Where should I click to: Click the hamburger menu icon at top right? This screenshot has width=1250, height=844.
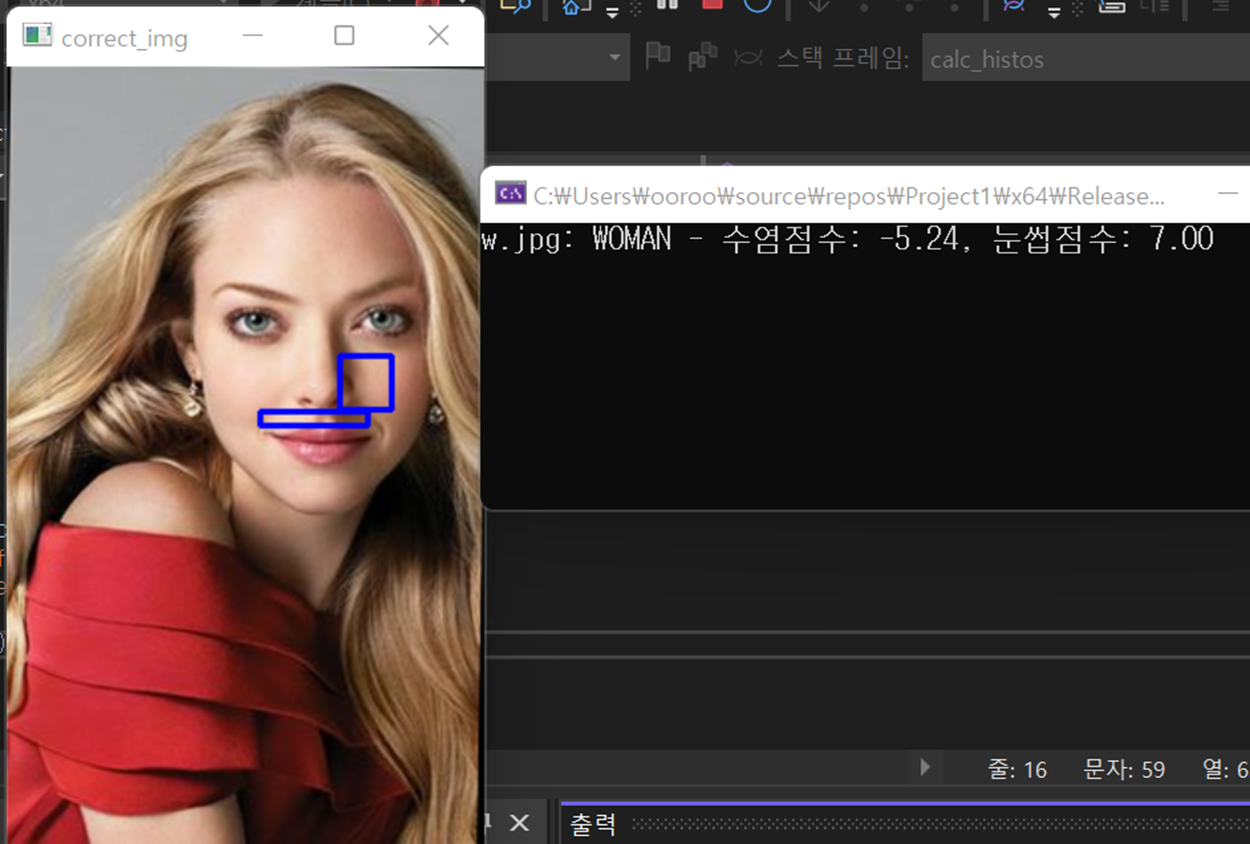[1220, 8]
